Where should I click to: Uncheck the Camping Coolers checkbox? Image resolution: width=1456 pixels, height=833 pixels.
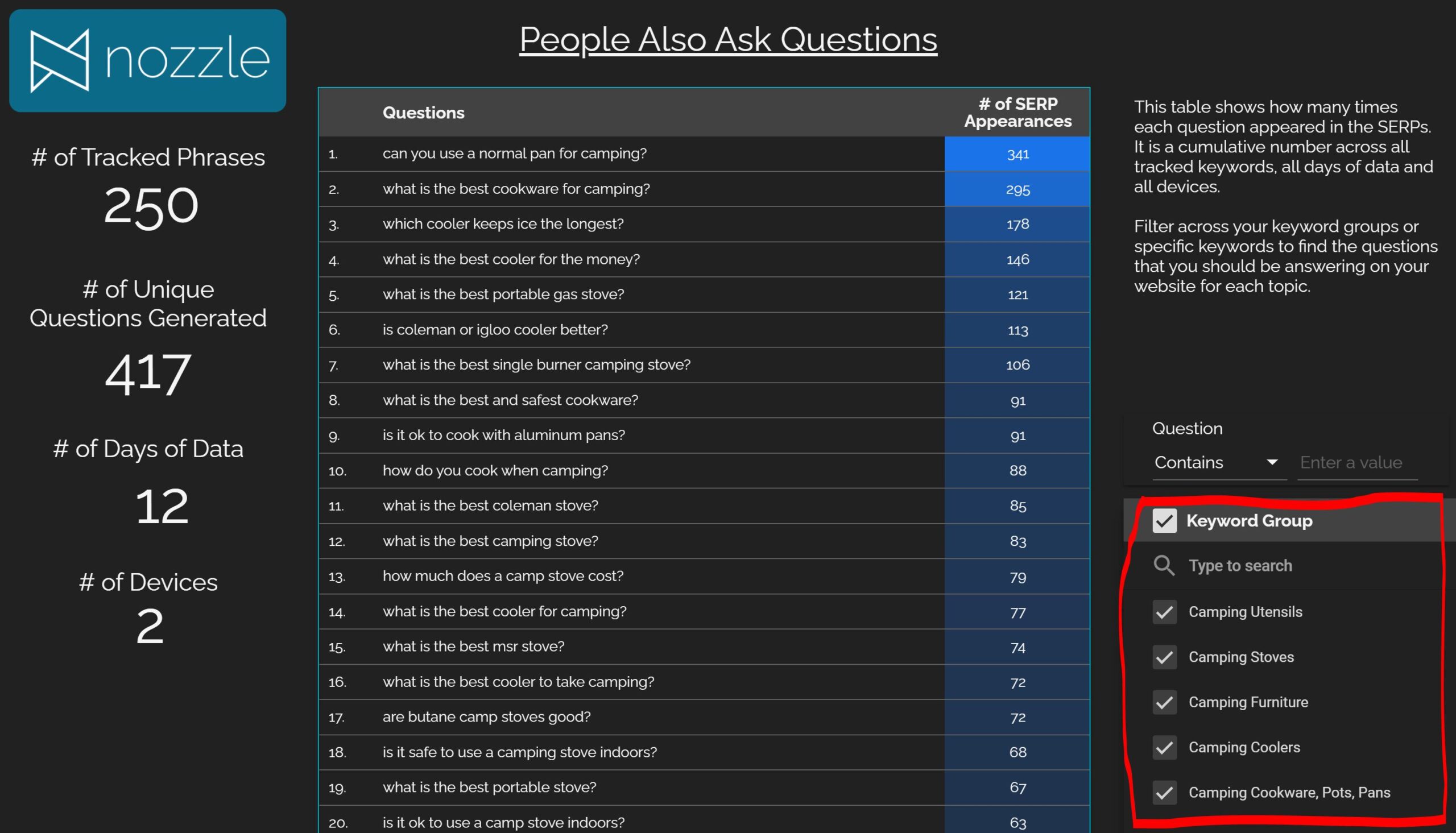coord(1164,748)
